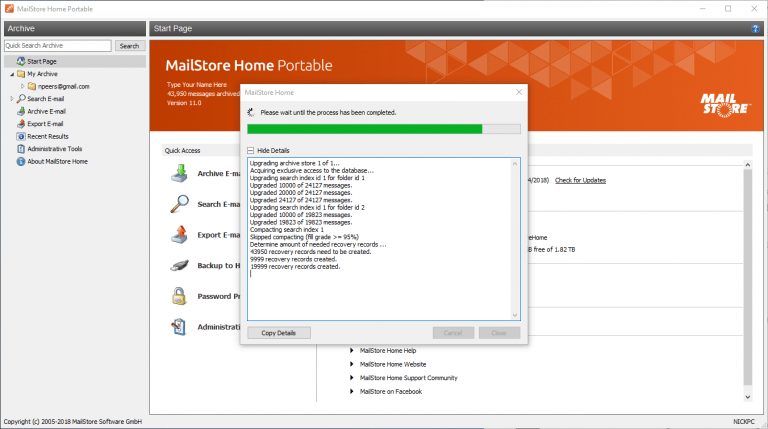
Task: Click the MailStore app icon in title bar
Action: pyautogui.click(x=9, y=9)
